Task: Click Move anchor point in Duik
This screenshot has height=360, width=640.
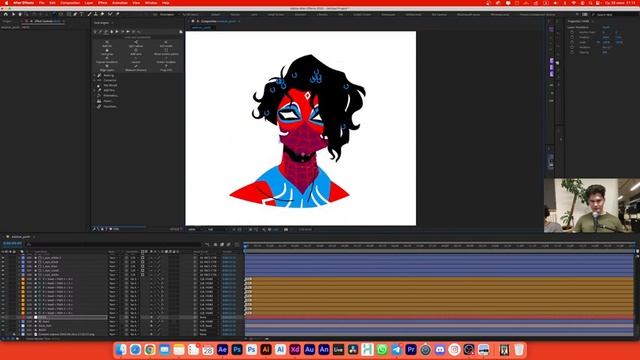Action: [166, 52]
